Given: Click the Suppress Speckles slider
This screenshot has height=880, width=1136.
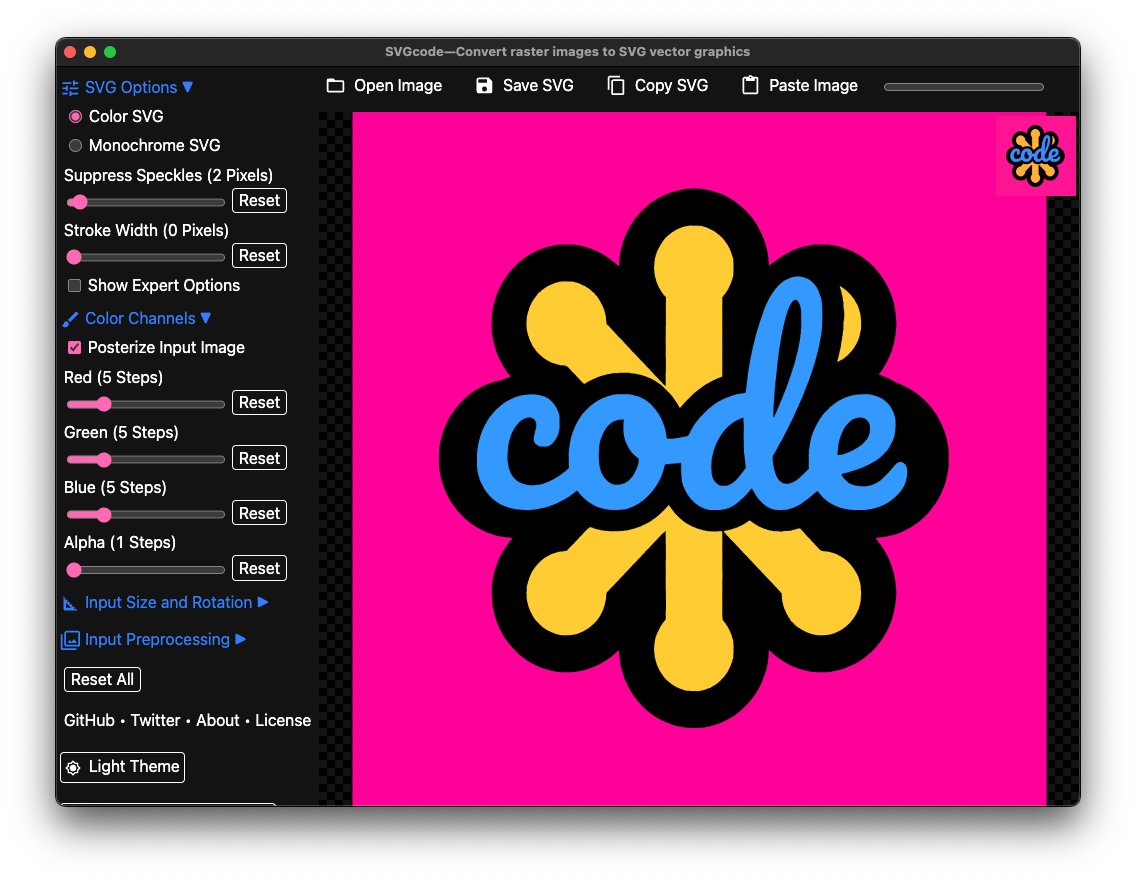Looking at the screenshot, I should [146, 202].
